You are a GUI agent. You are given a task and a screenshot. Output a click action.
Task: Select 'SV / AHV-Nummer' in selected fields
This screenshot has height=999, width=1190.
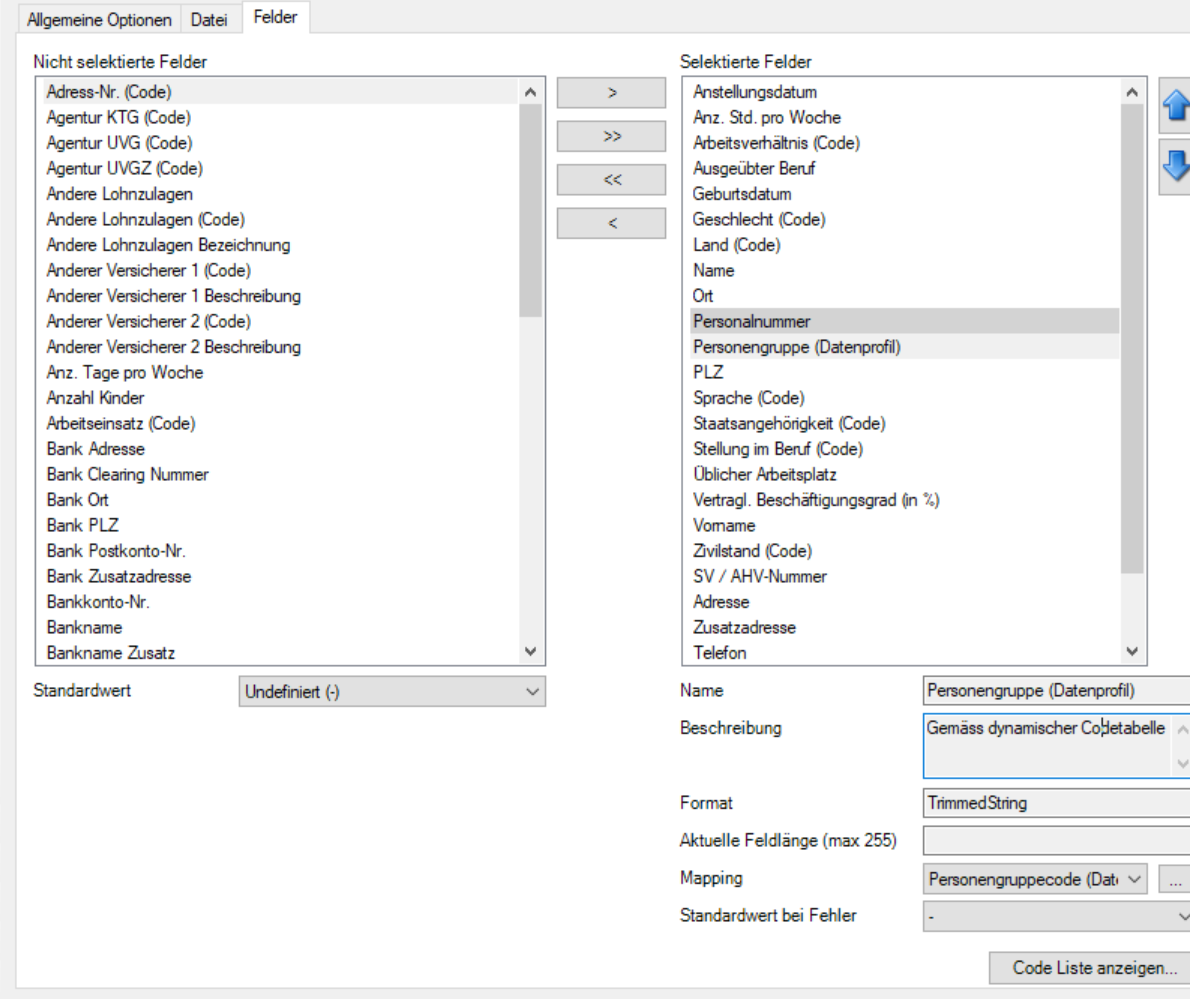pos(905,577)
